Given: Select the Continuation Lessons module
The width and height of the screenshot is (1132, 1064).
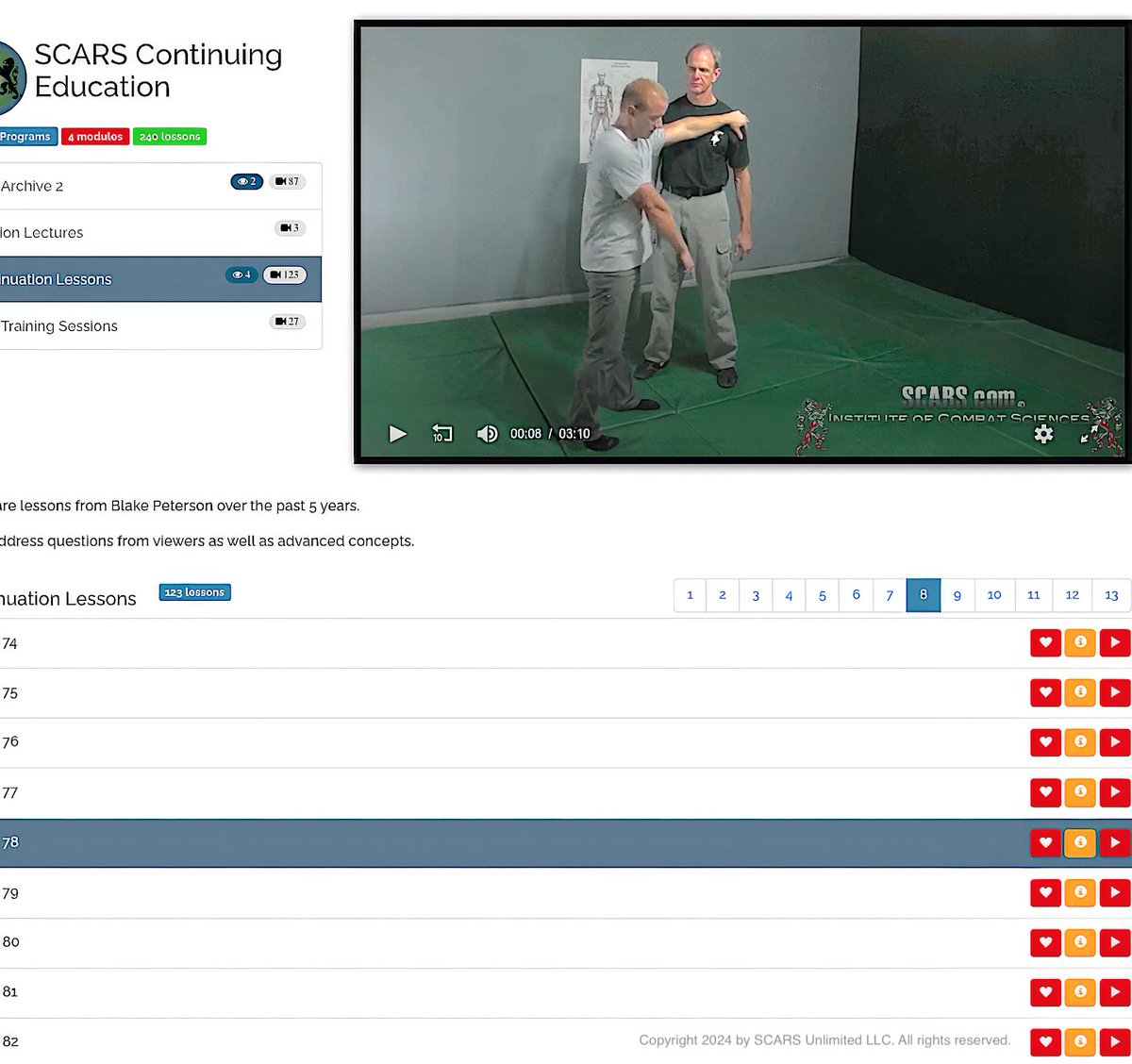Looking at the screenshot, I should pyautogui.click(x=160, y=279).
